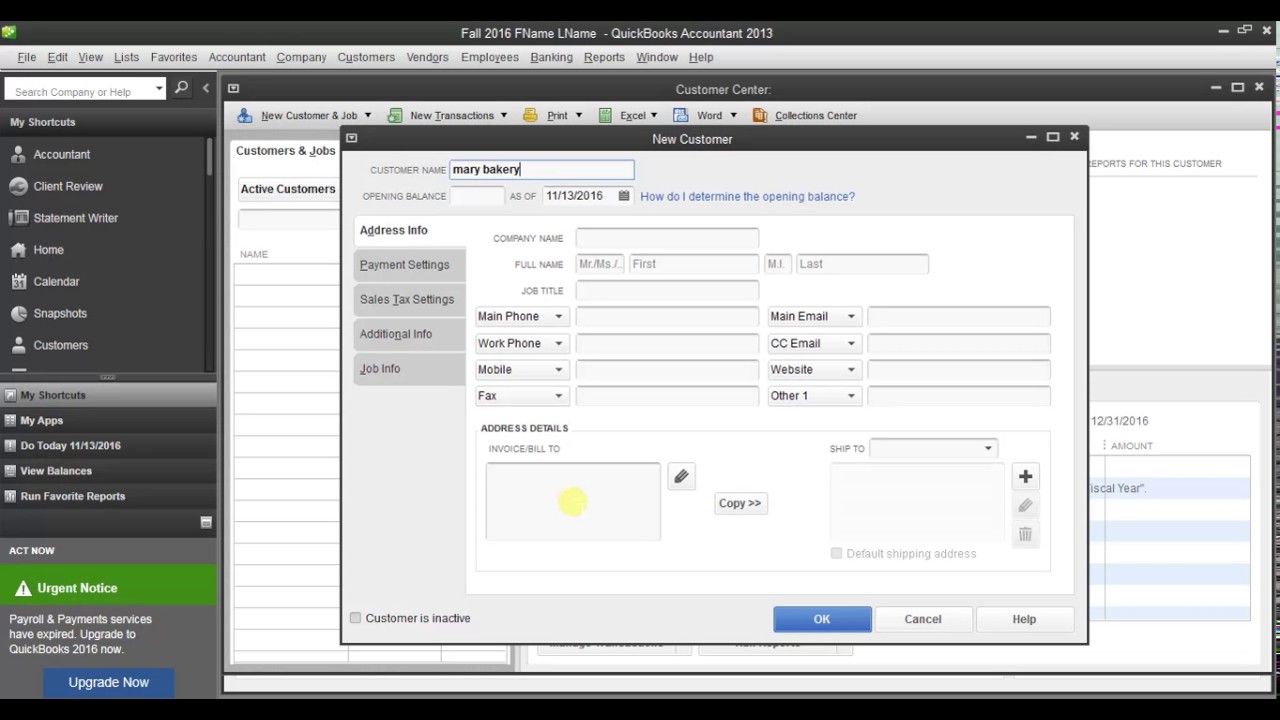This screenshot has height=720, width=1280.
Task: Open 'How do I determine the opening balance?' link
Action: (x=747, y=197)
